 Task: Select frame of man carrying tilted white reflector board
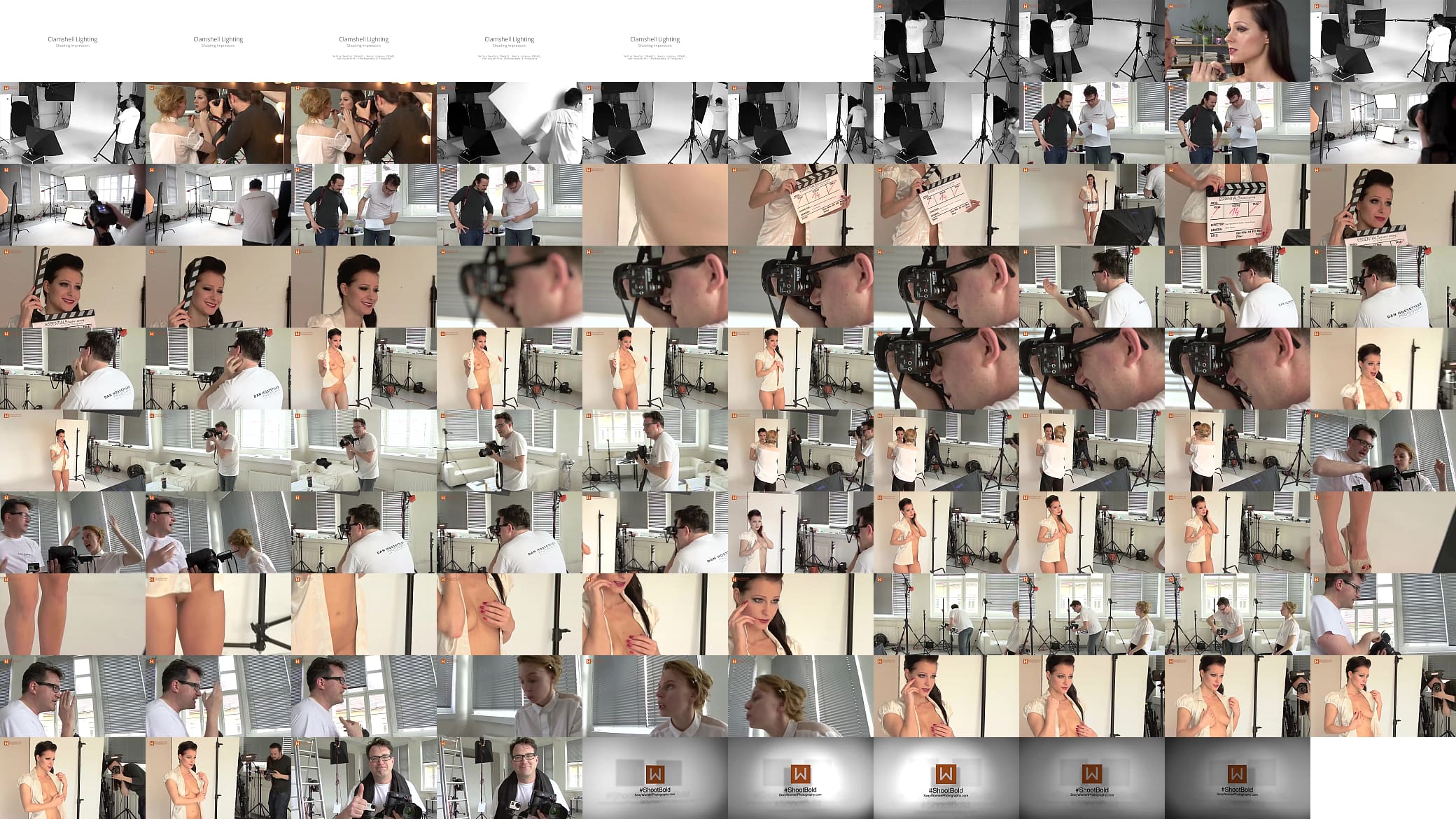[510, 122]
